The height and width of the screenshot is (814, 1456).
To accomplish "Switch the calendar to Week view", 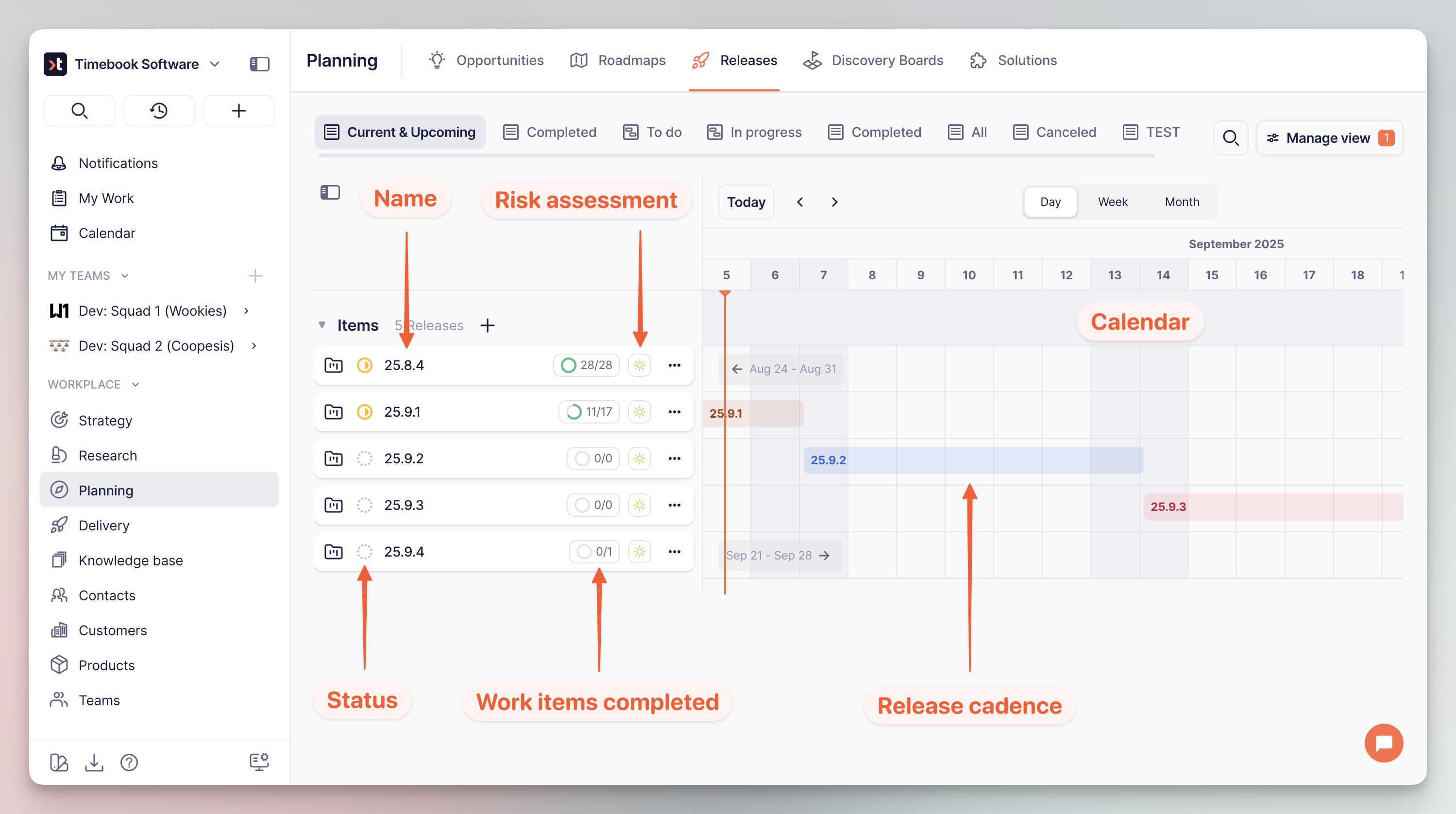I will tap(1112, 202).
